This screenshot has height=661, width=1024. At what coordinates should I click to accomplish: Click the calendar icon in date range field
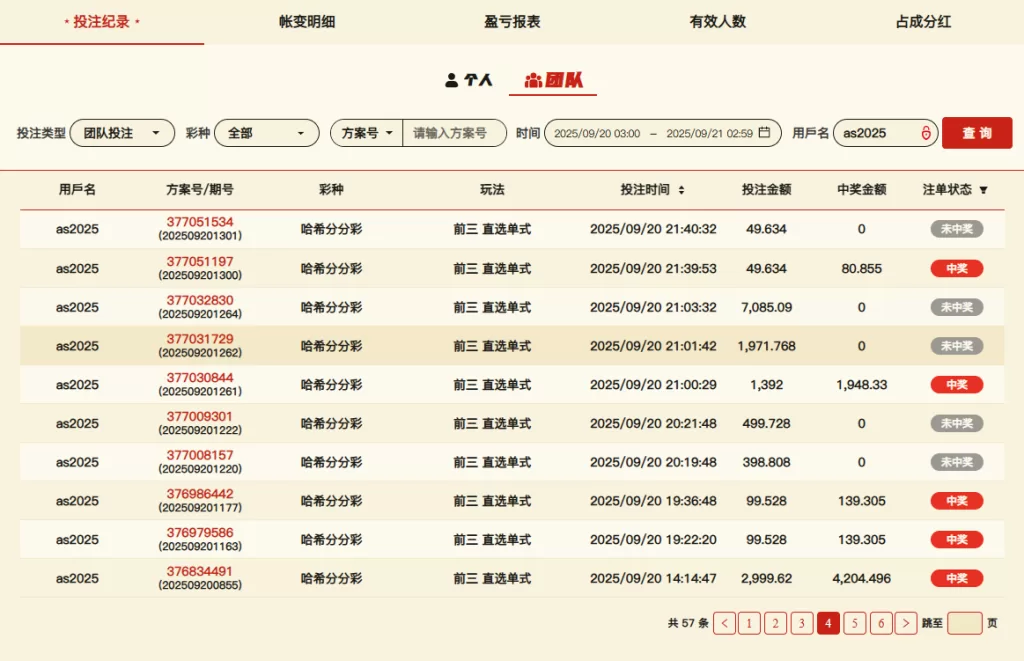764,133
